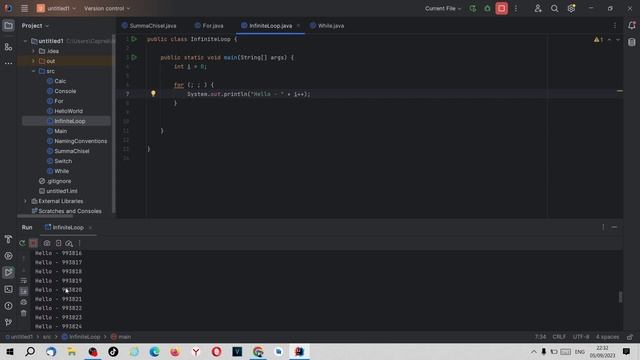Open the main hamburger menu

coord(24,8)
